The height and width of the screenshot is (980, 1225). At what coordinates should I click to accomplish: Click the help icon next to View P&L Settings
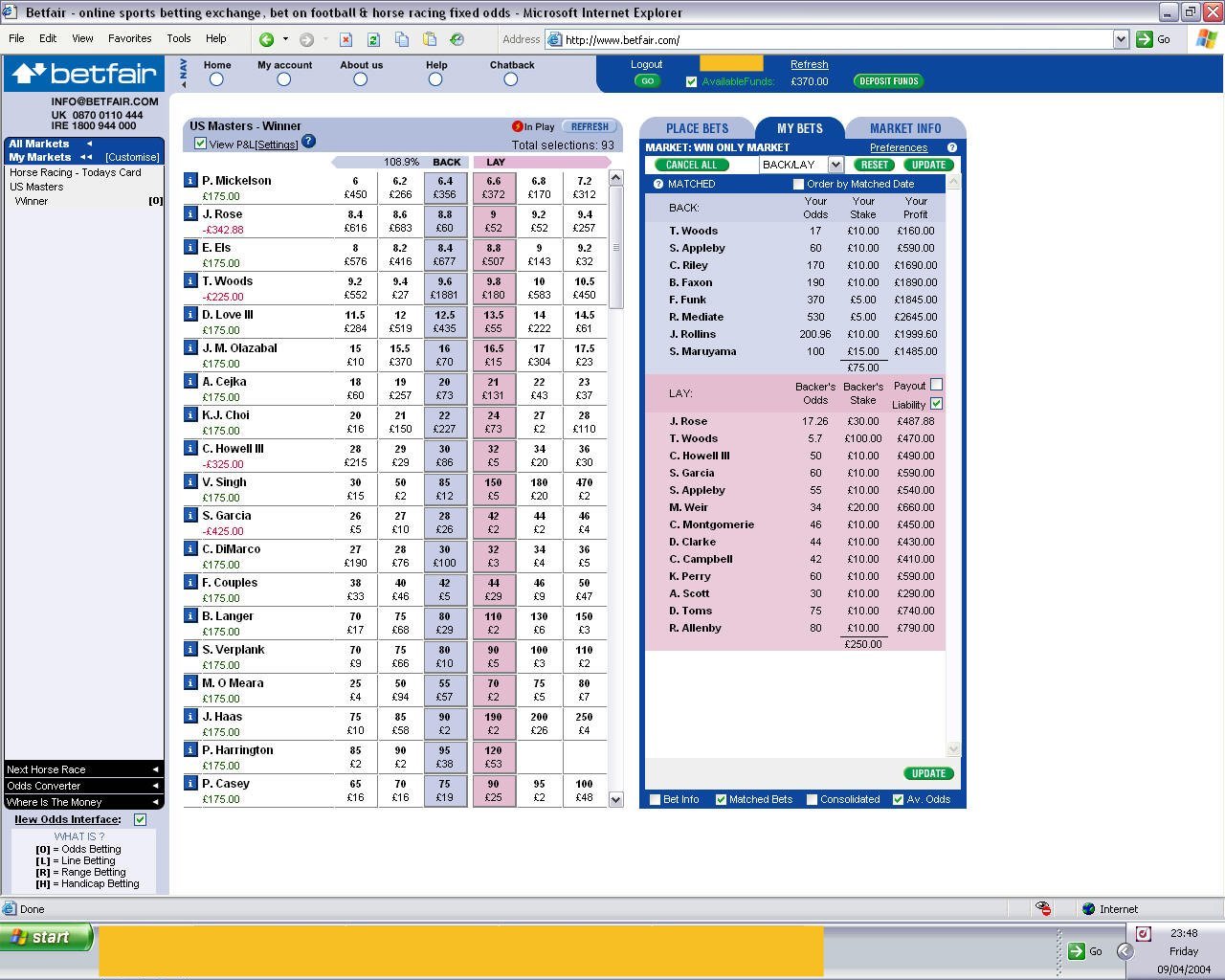[x=308, y=142]
